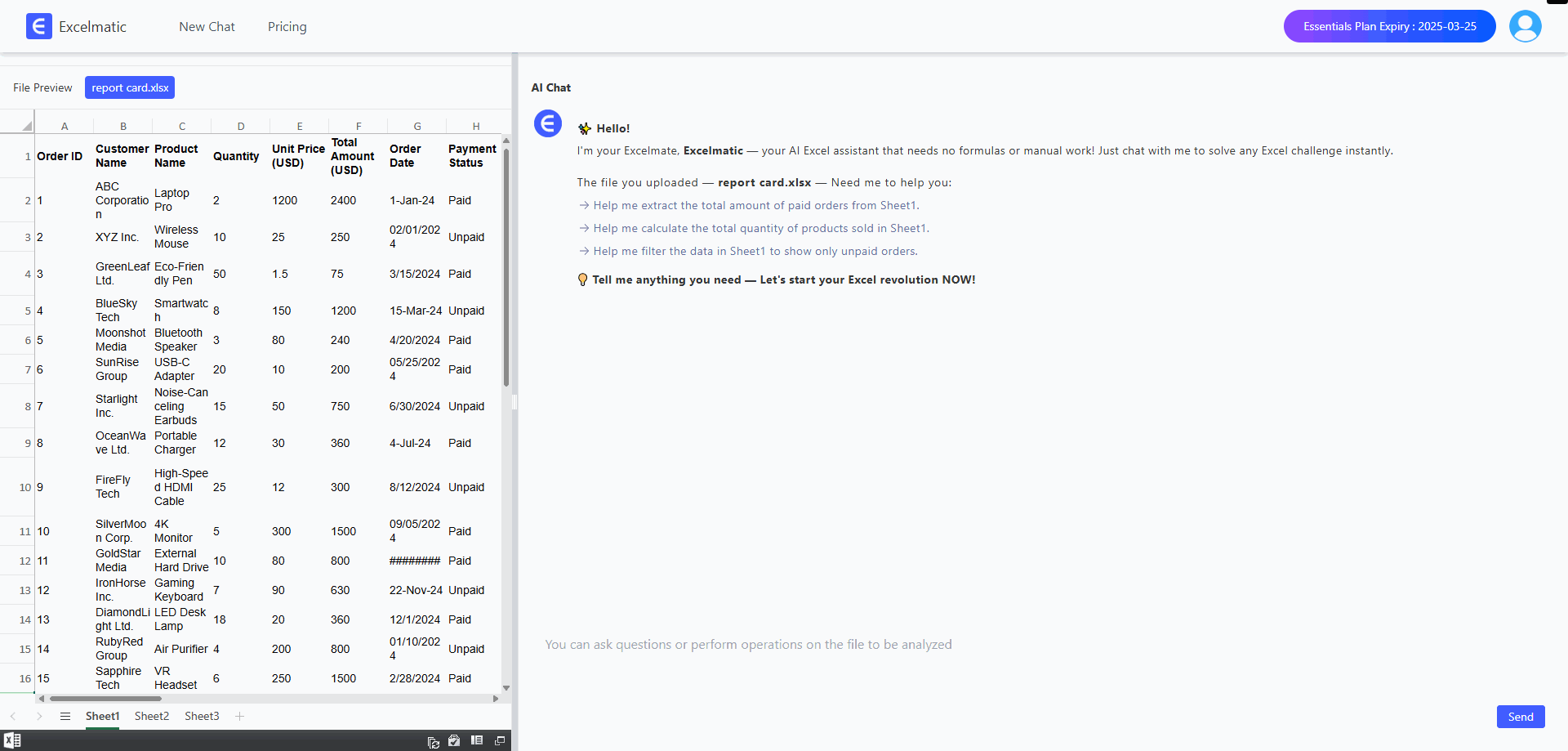This screenshot has width=1568, height=751.
Task: Click the Excel icon in the footer
Action: click(x=12, y=740)
